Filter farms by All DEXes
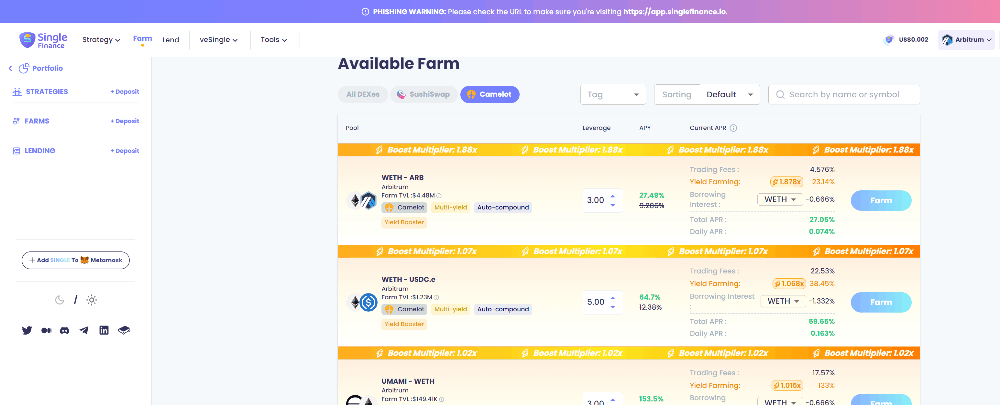This screenshot has width=1000, height=405. (x=363, y=94)
